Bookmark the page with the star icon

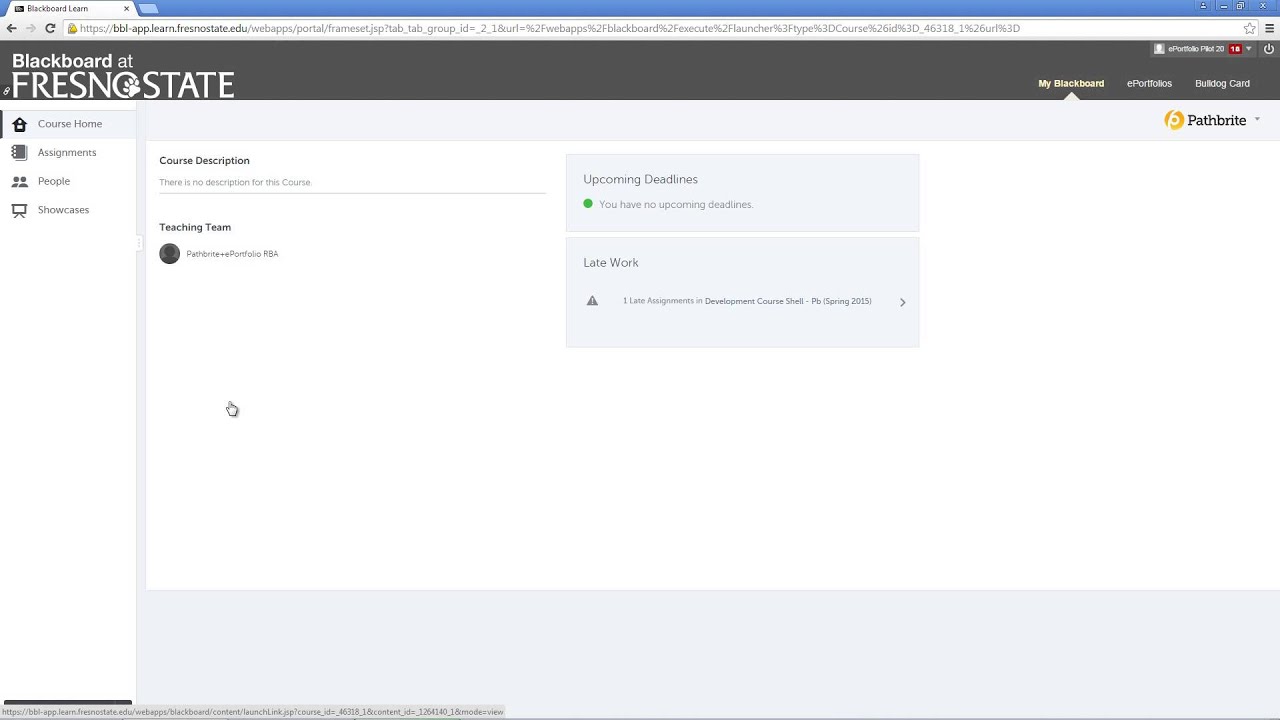(1250, 28)
